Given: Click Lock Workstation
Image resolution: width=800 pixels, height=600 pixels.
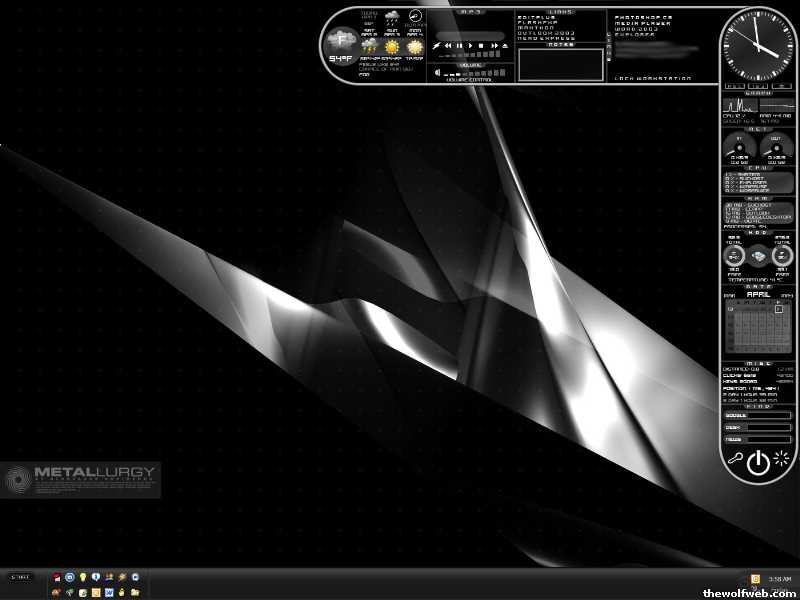Looking at the screenshot, I should (651, 77).
